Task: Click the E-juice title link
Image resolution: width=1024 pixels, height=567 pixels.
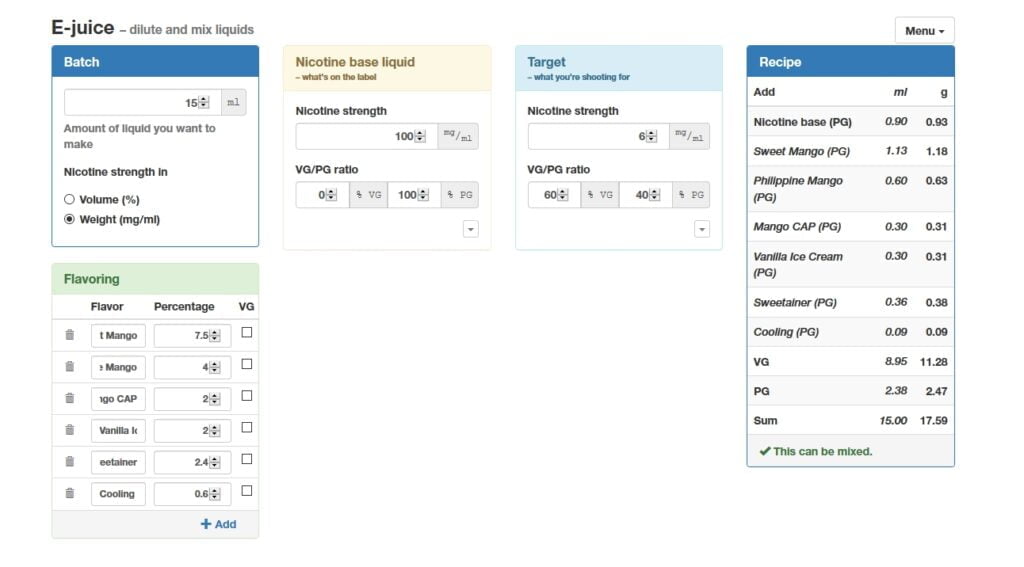Action: tap(83, 27)
